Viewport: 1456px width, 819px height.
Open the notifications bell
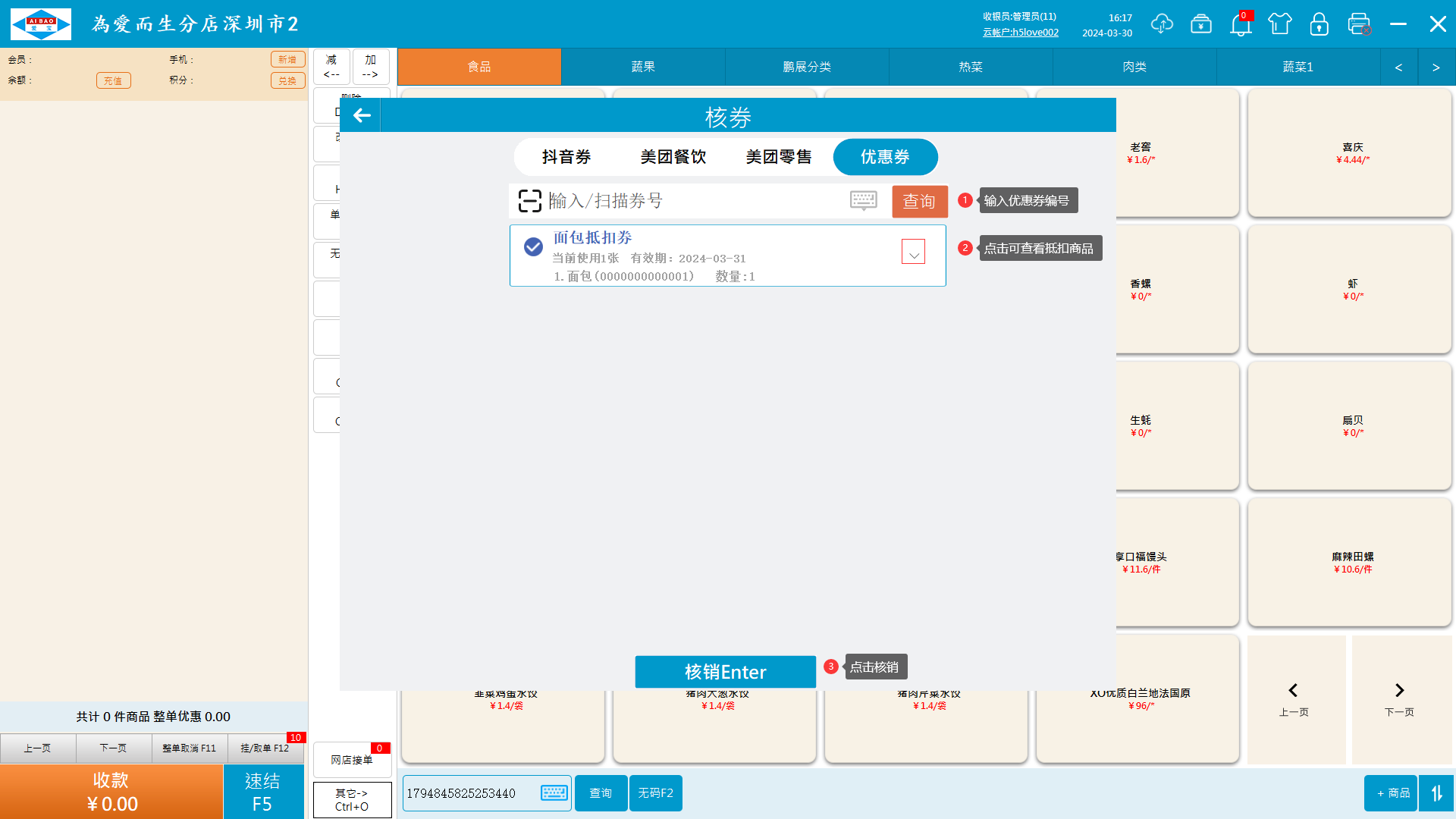tap(1241, 24)
